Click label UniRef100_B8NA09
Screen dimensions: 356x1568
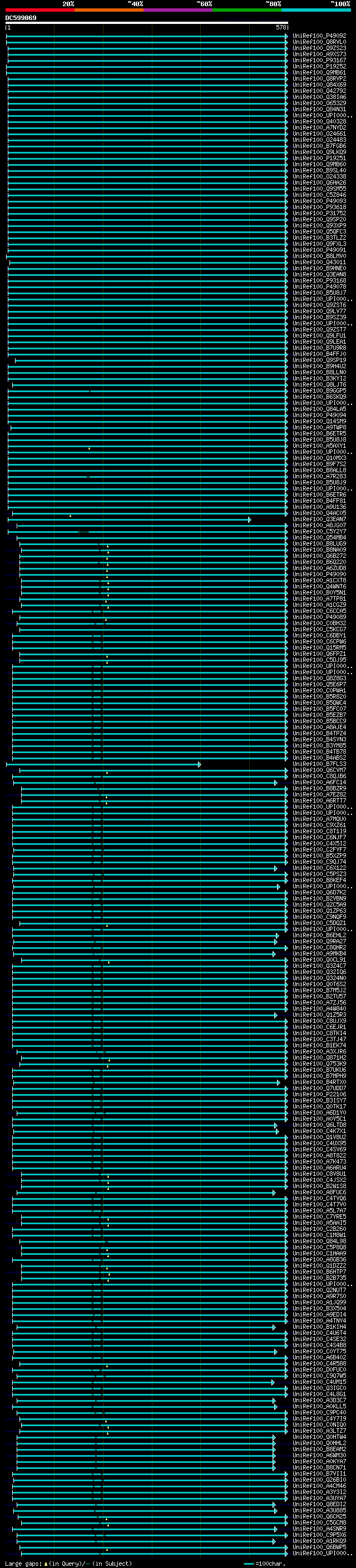pos(319,550)
